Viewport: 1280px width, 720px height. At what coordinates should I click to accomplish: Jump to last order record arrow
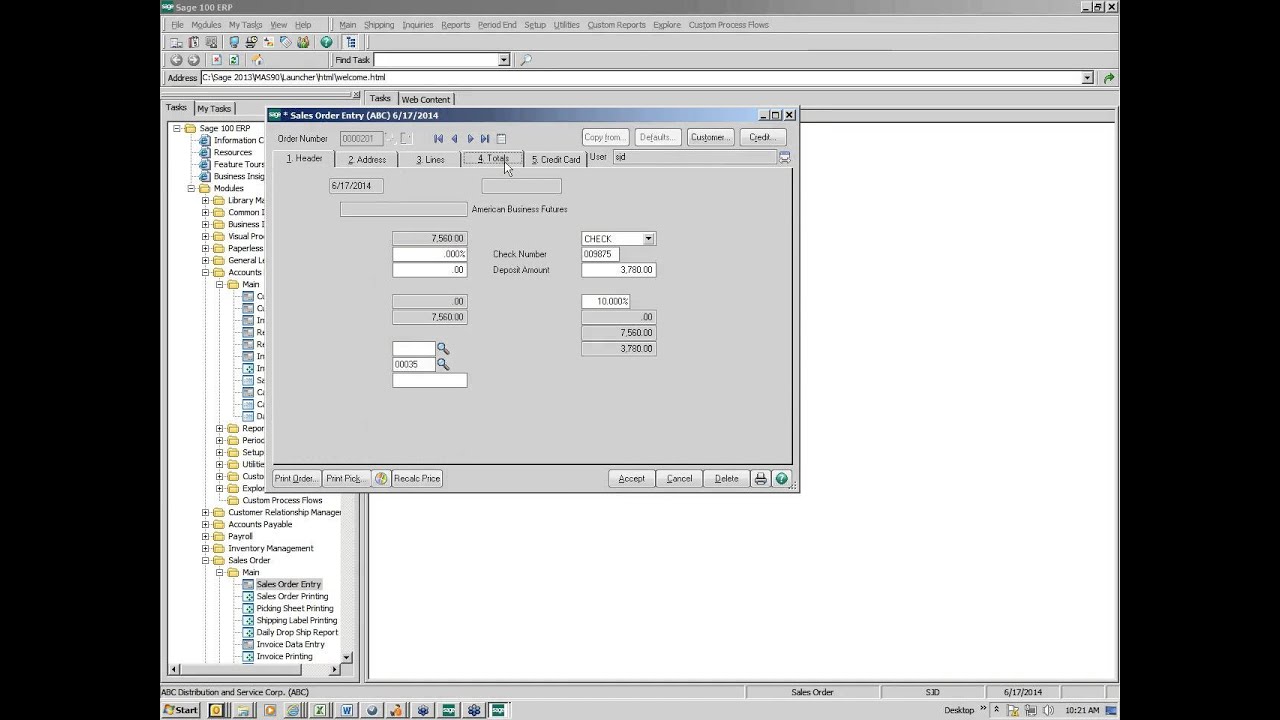485,139
